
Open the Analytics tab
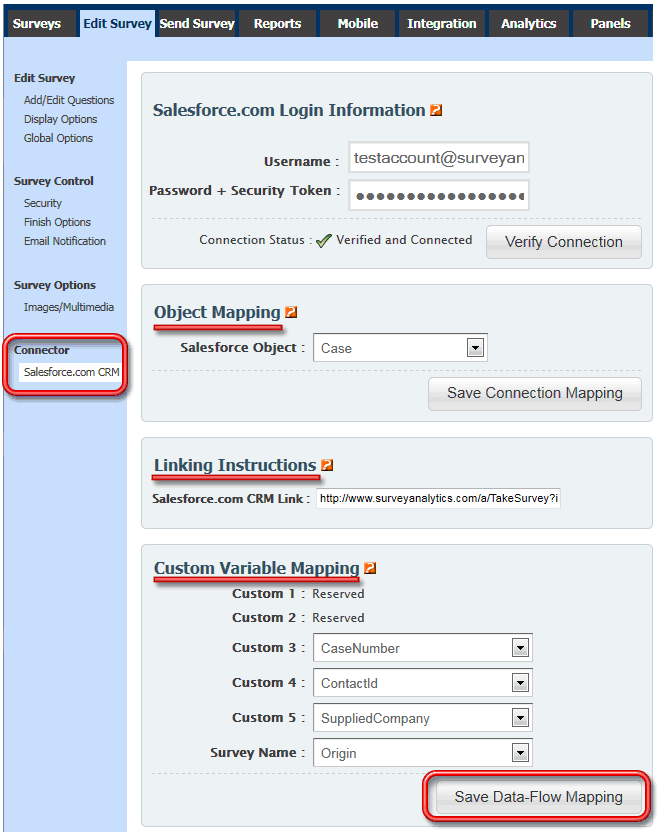click(529, 23)
